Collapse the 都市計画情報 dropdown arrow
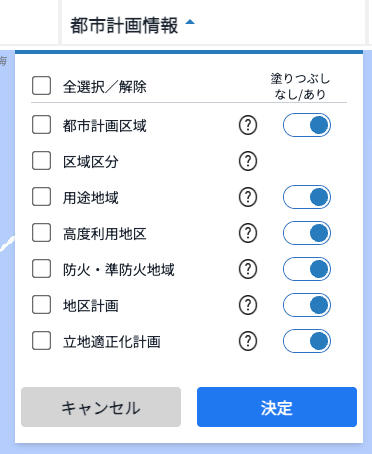The image size is (372, 454). [x=190, y=22]
